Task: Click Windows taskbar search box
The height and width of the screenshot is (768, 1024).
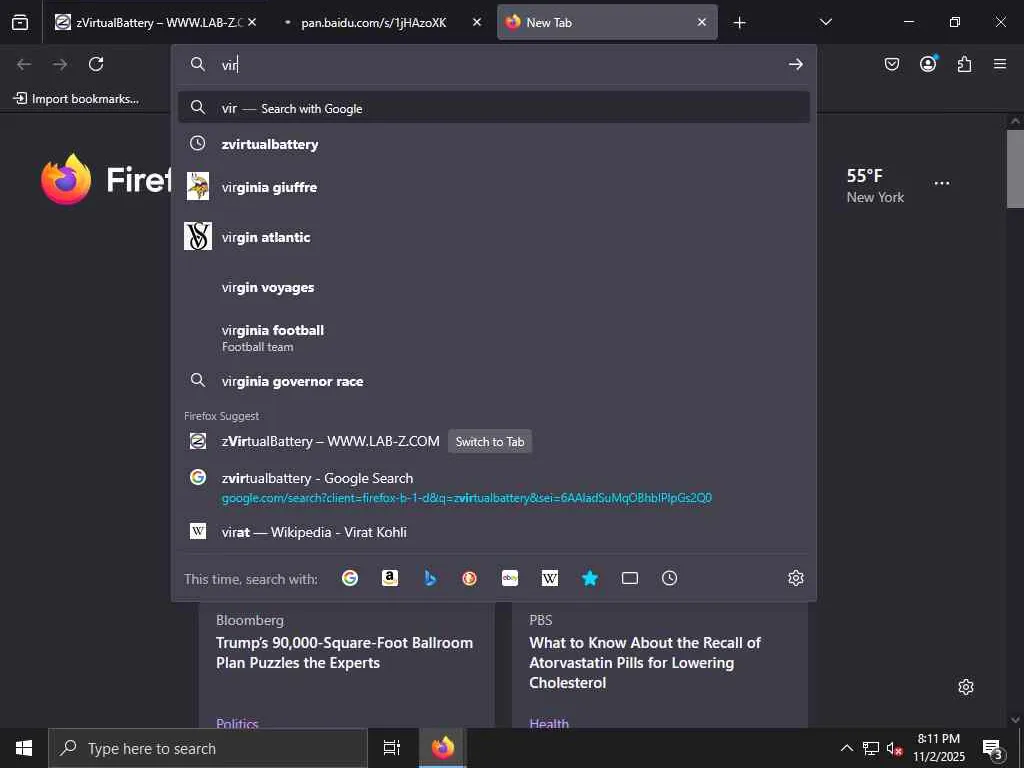Action: click(x=208, y=748)
